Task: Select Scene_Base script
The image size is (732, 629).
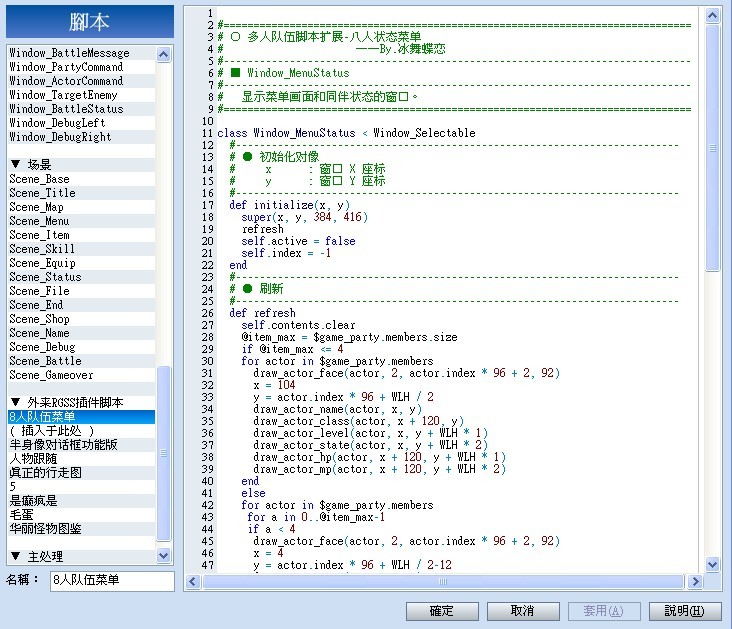Action: 81,179
